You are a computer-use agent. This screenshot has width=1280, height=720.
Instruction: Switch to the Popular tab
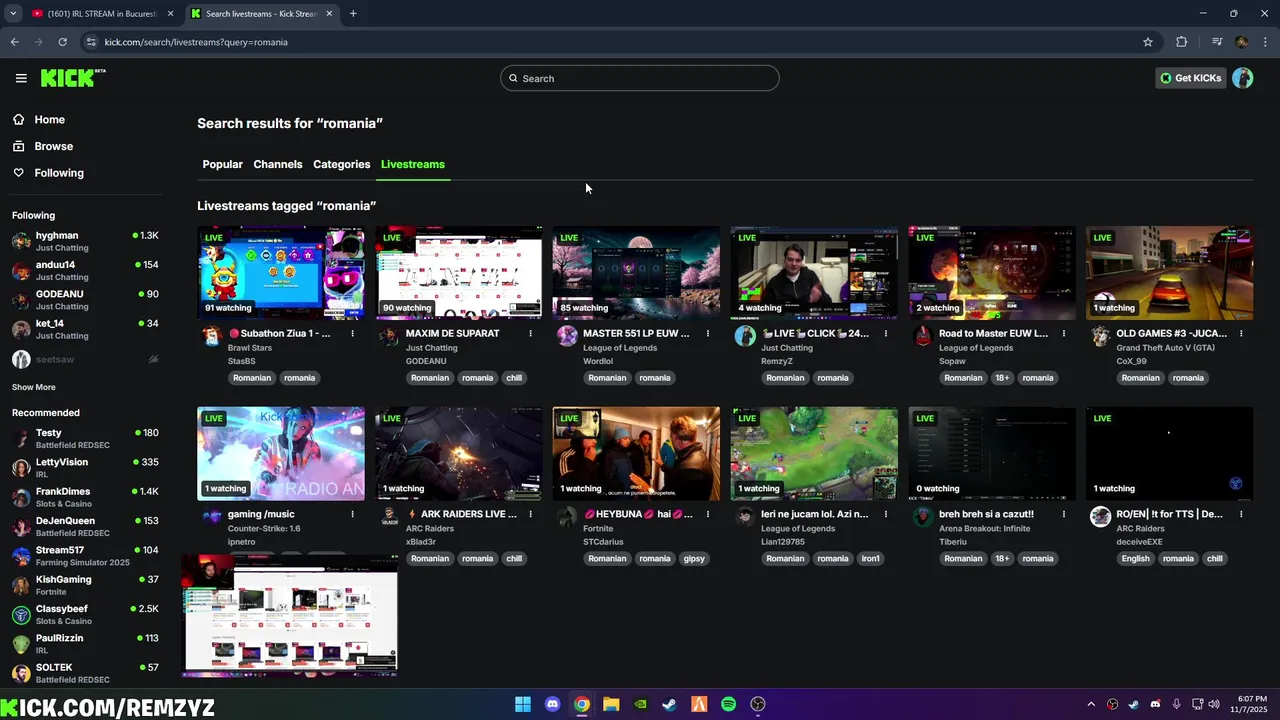[222, 164]
